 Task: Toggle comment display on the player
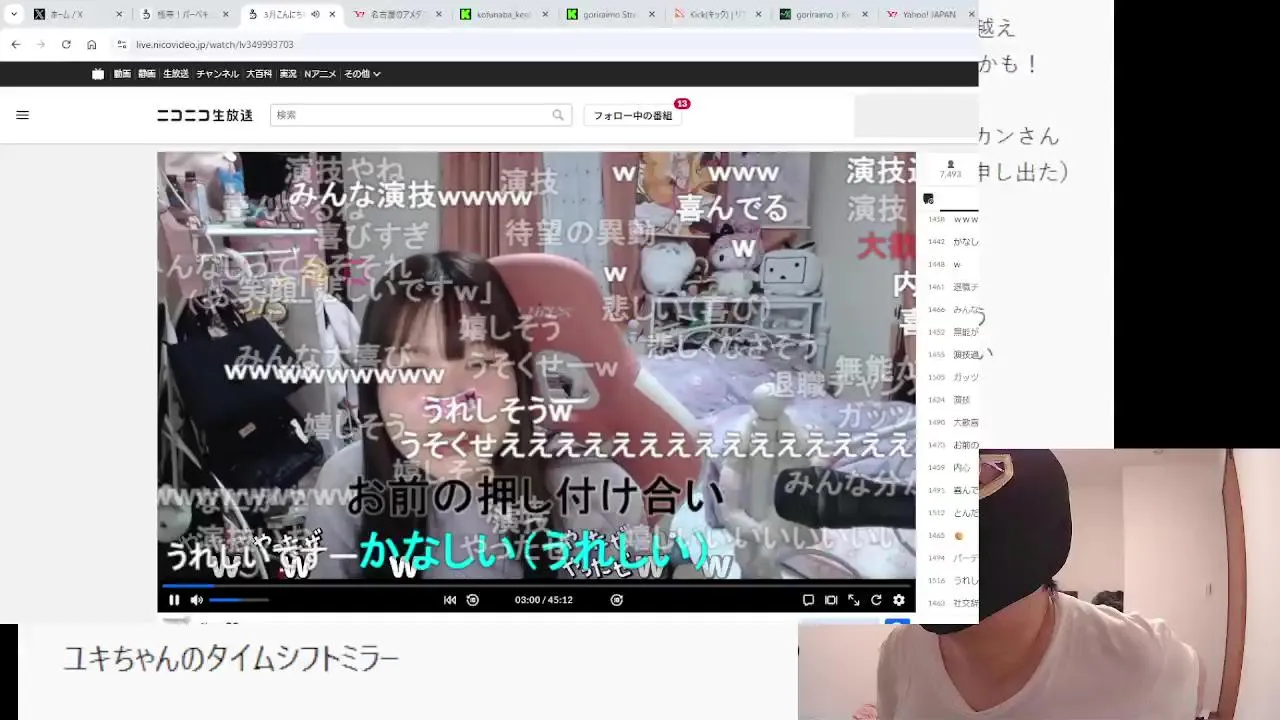[x=808, y=600]
